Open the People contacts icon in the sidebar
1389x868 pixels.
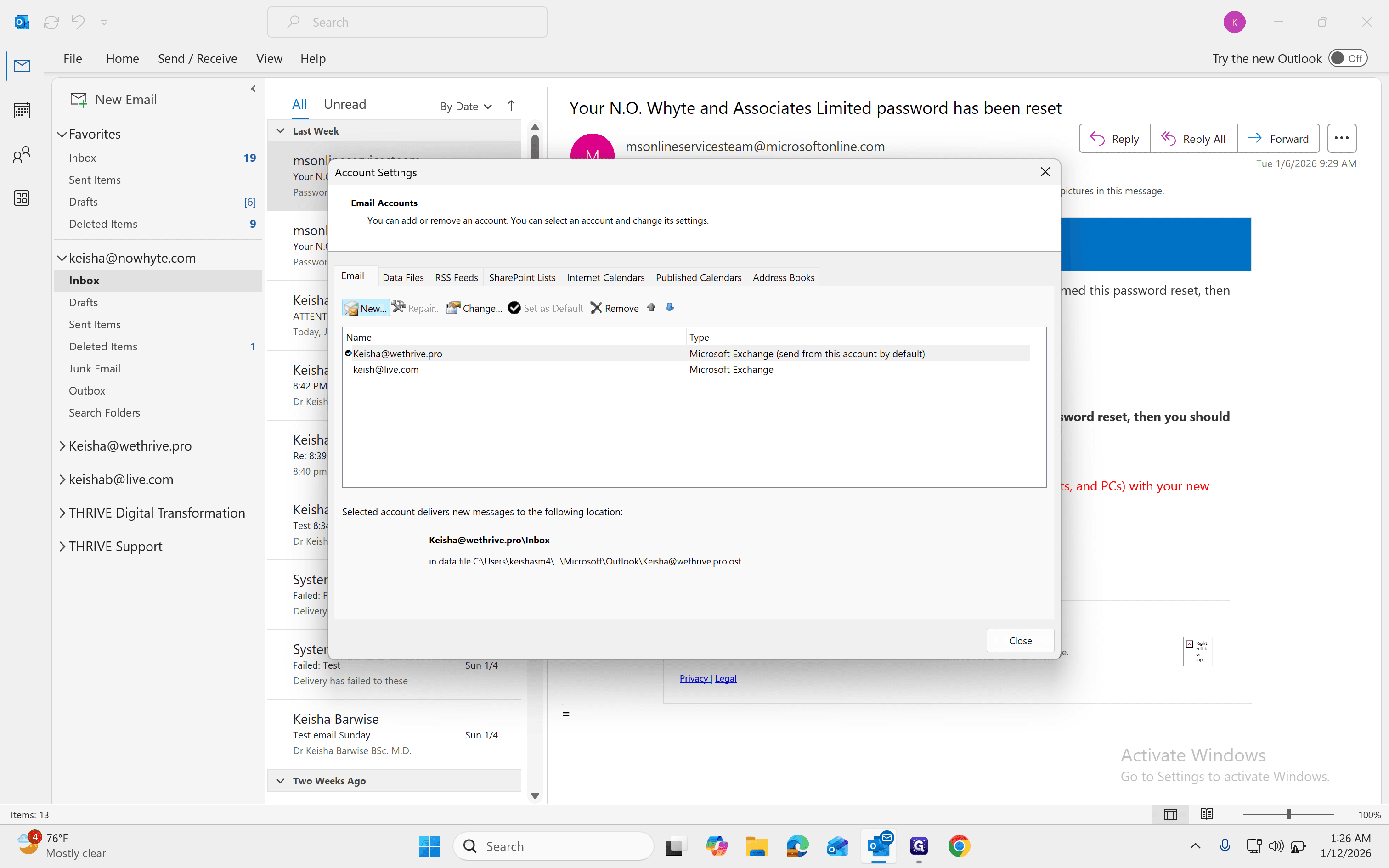click(22, 154)
